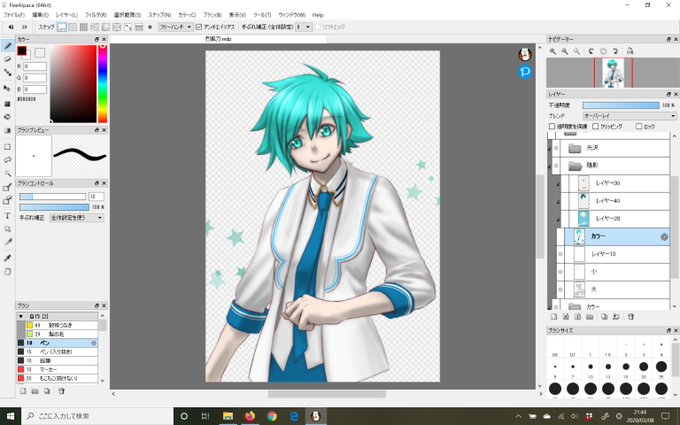Click the brush size slider in Brush Control
Screen dimensions: 680x425
pos(52,197)
